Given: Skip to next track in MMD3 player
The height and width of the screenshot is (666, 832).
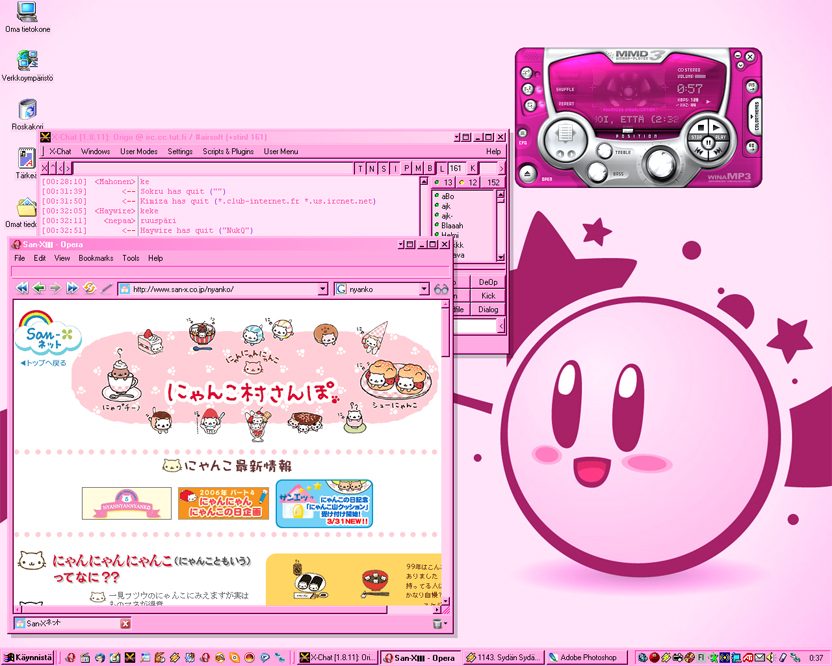Looking at the screenshot, I should [718, 151].
